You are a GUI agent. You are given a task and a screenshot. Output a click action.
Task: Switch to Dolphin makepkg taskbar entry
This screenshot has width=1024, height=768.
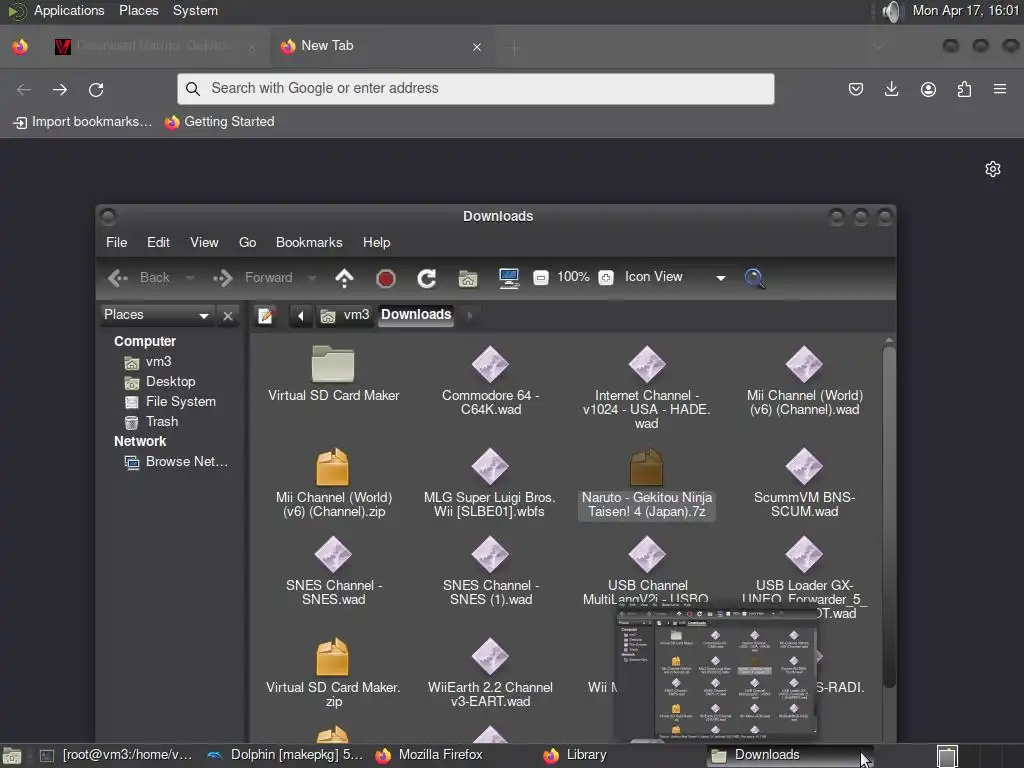[285, 756]
